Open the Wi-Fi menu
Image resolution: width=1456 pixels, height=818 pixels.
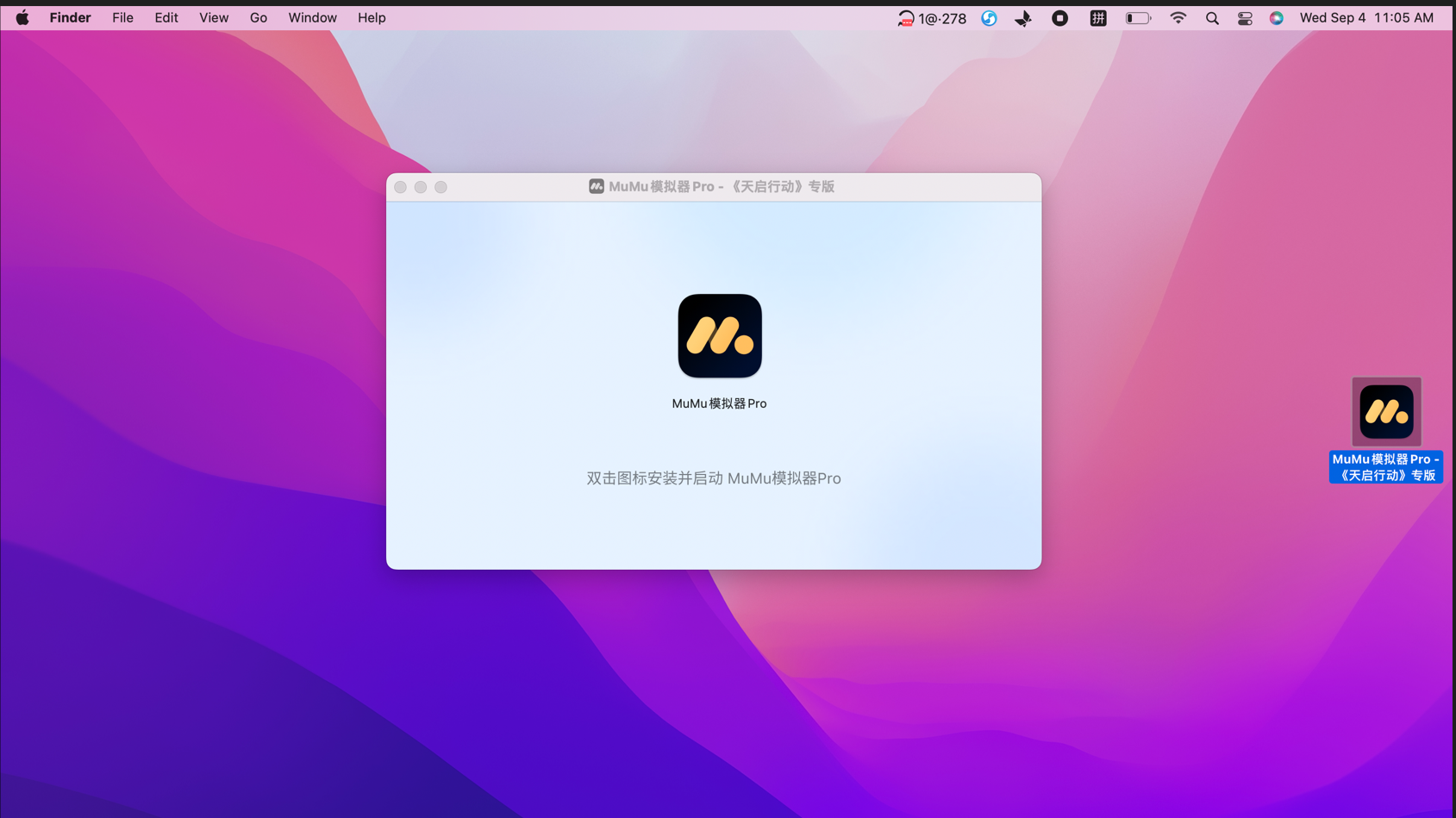point(1178,18)
